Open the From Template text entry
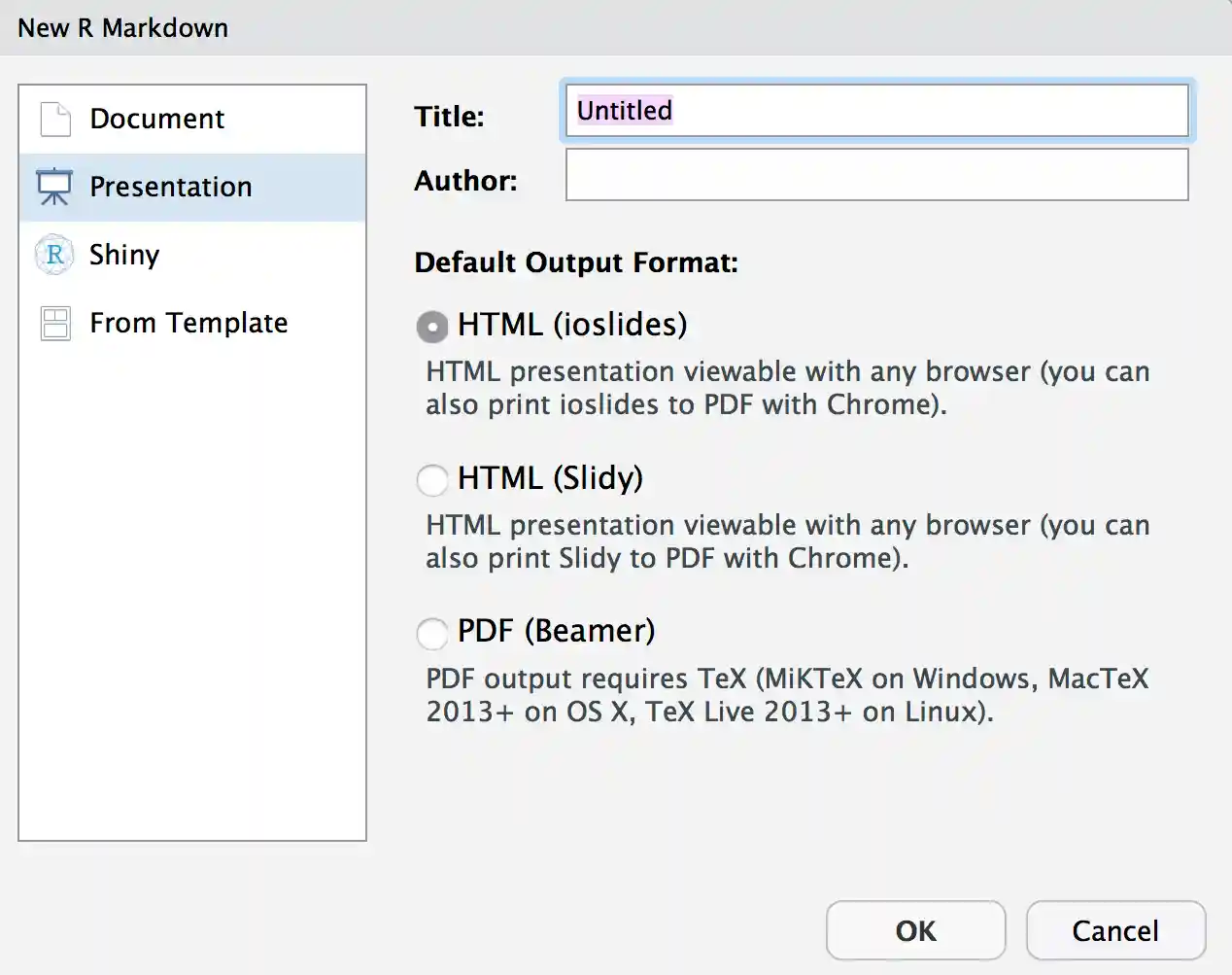The image size is (1232, 975). [188, 323]
